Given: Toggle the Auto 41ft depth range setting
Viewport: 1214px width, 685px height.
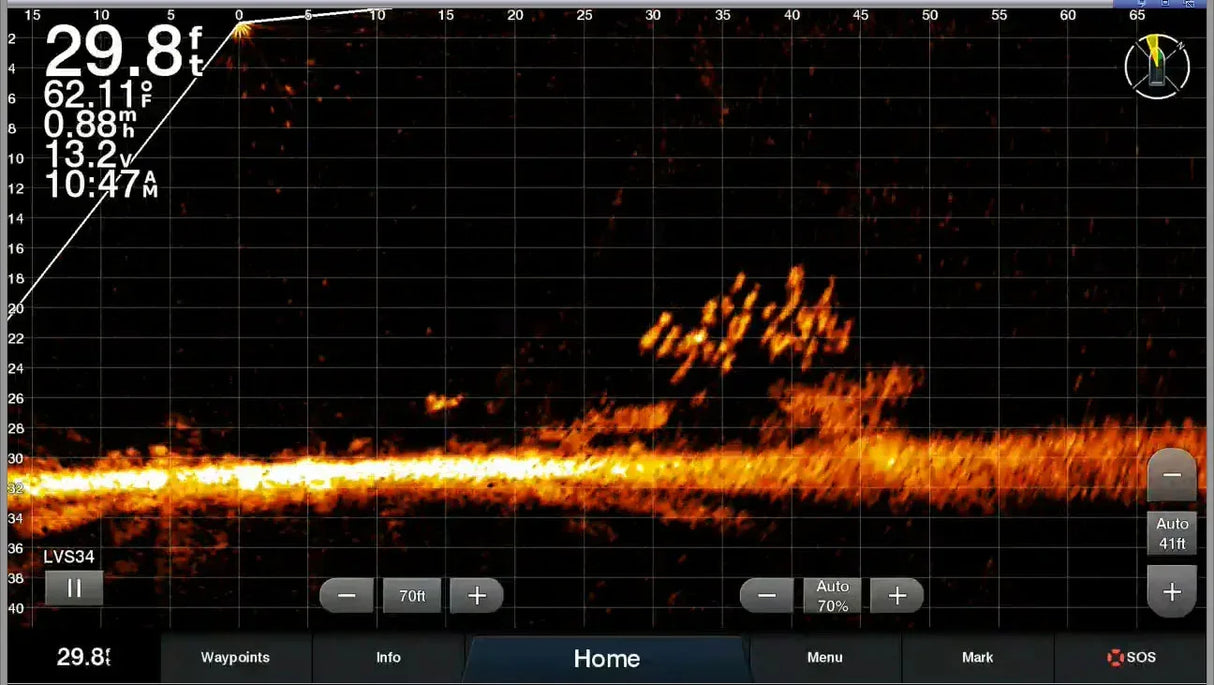Looking at the screenshot, I should pyautogui.click(x=1171, y=532).
